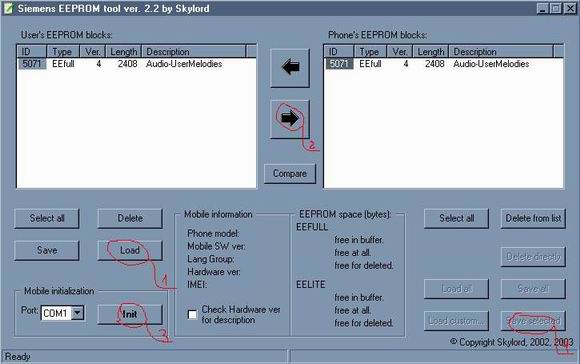Minimize the Siemens EEPROM tool window

point(543,8)
